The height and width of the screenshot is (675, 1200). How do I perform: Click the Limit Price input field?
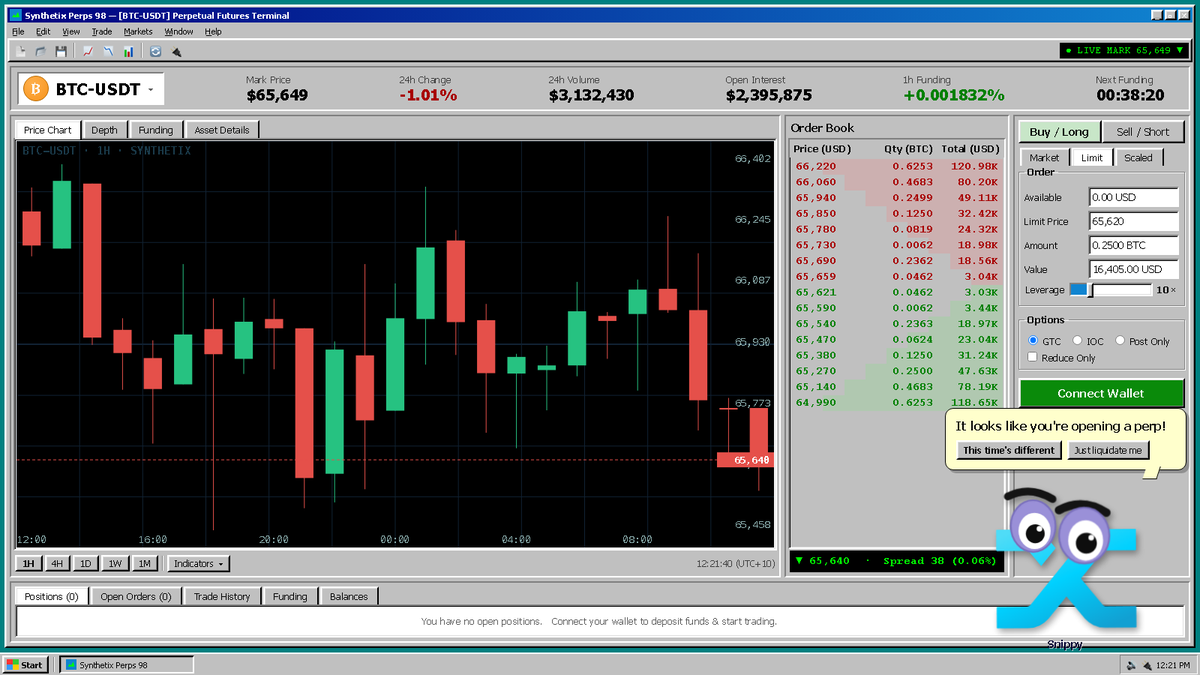coord(1134,221)
